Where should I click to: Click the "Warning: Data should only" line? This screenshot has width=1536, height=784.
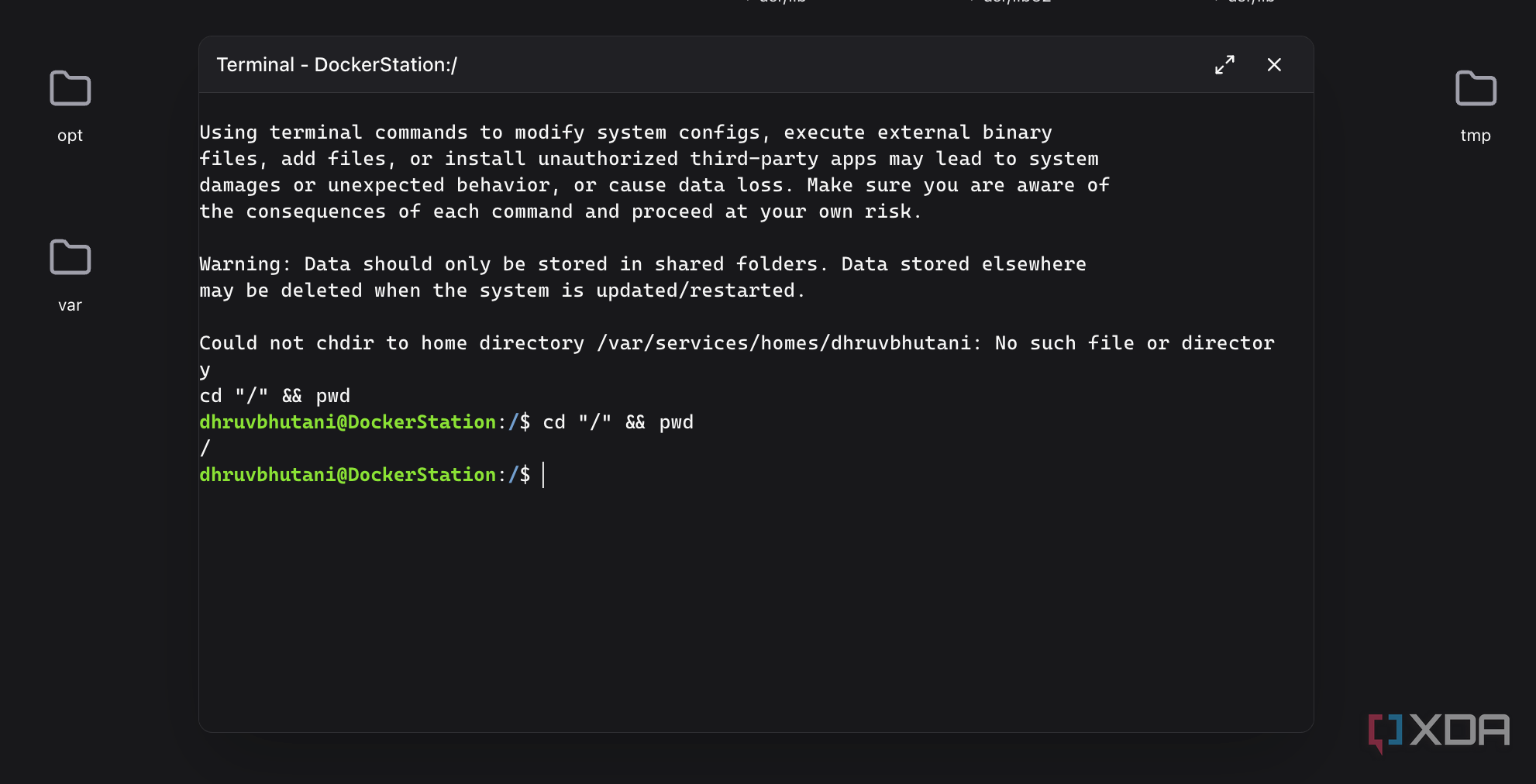[642, 264]
